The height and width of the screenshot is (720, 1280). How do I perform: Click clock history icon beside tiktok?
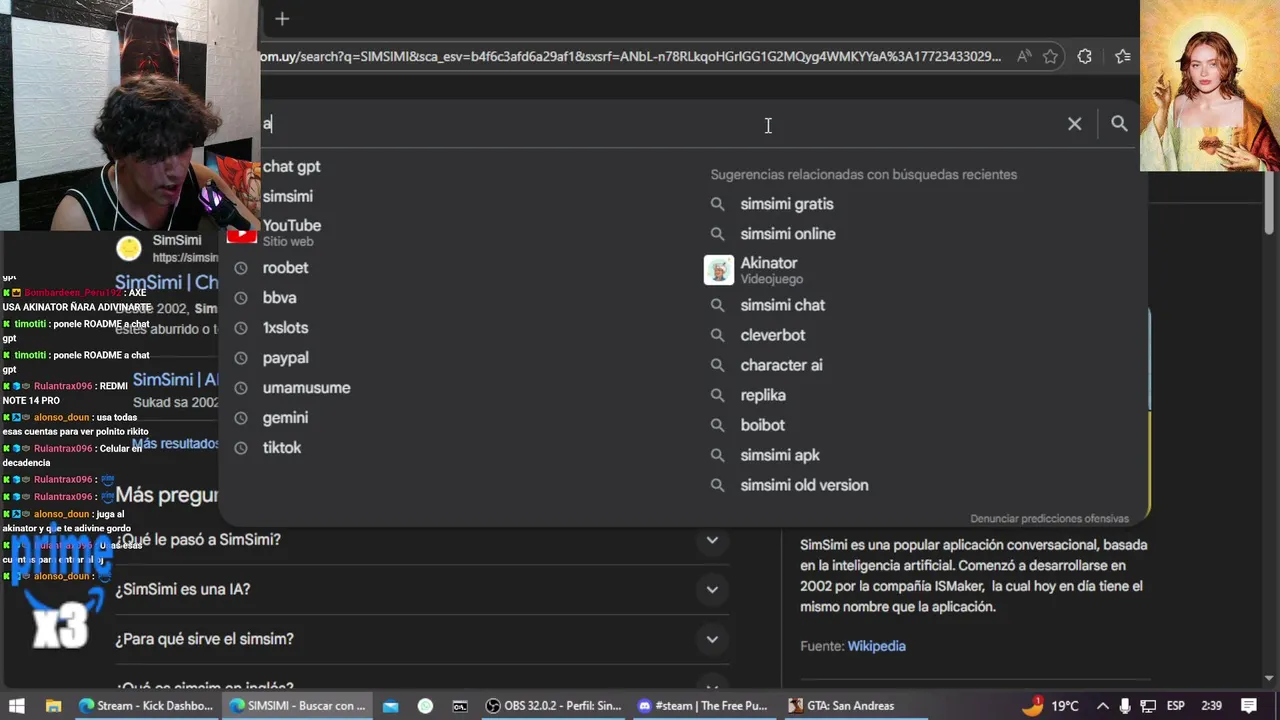pyautogui.click(x=240, y=448)
